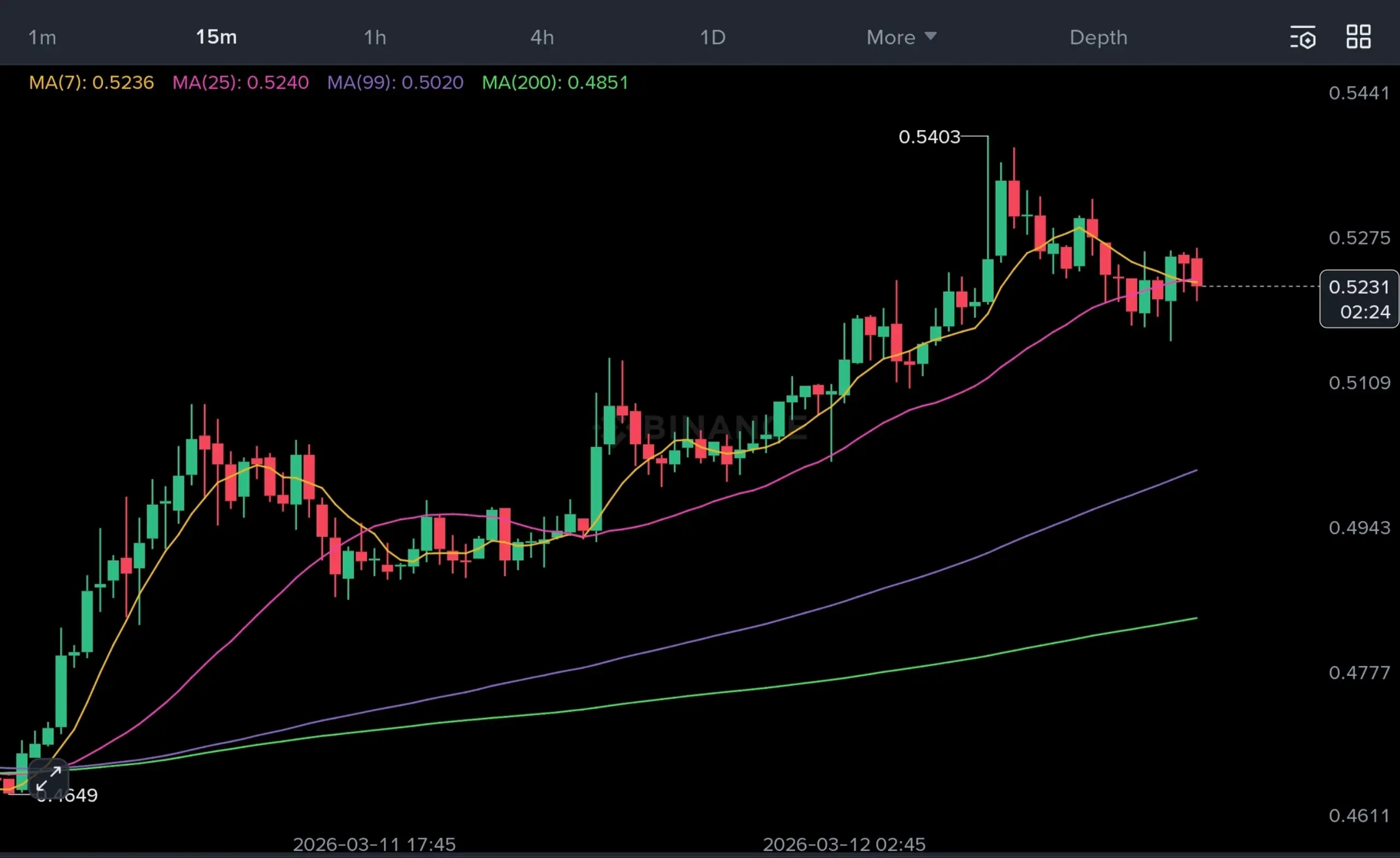Switch to the 1h interval
Image resolution: width=1400 pixels, height=858 pixels.
click(x=375, y=38)
